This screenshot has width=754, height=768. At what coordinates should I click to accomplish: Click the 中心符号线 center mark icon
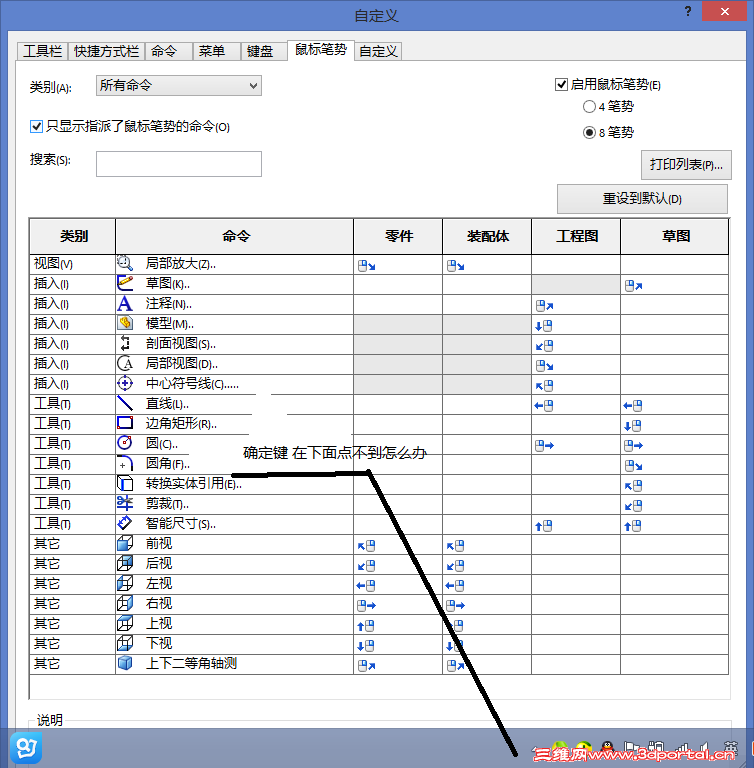click(x=125, y=384)
